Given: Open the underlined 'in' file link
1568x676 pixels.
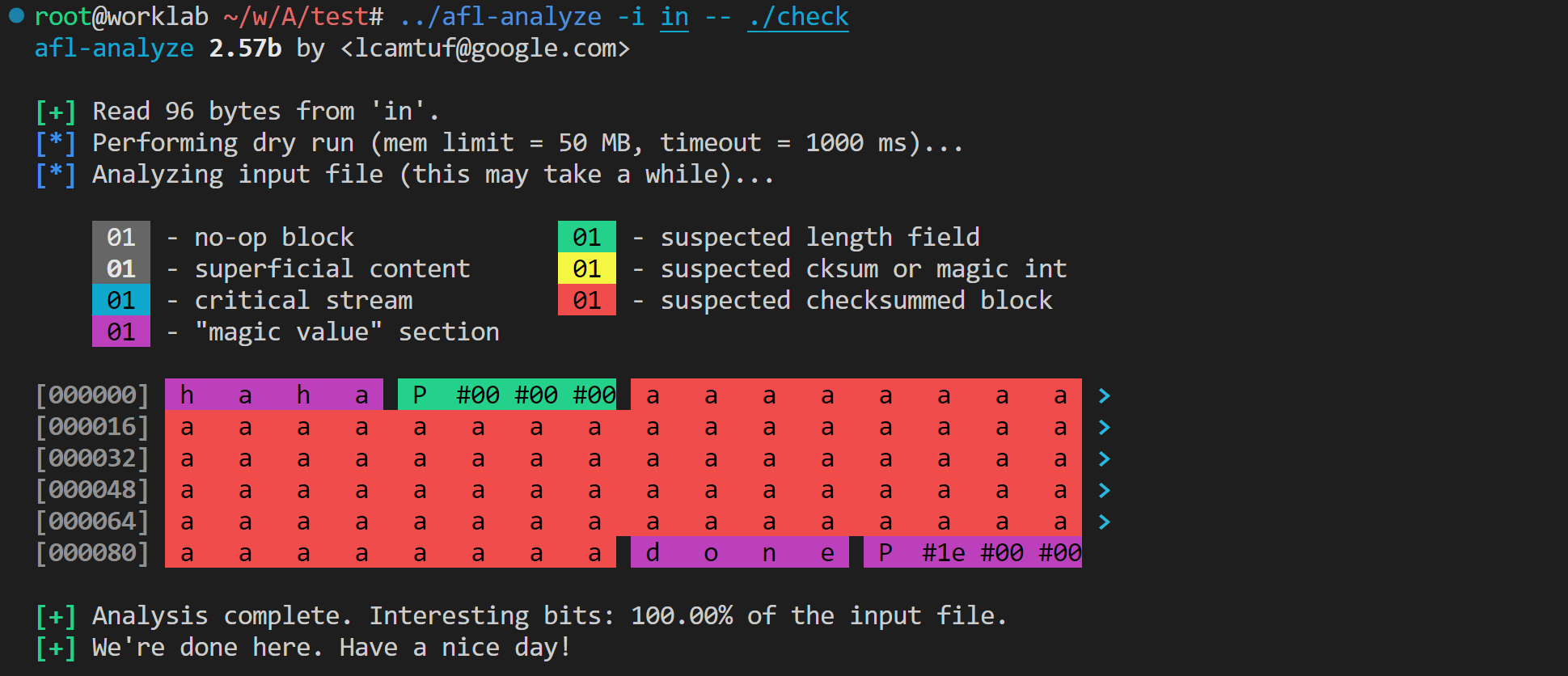Looking at the screenshot, I should 674,17.
